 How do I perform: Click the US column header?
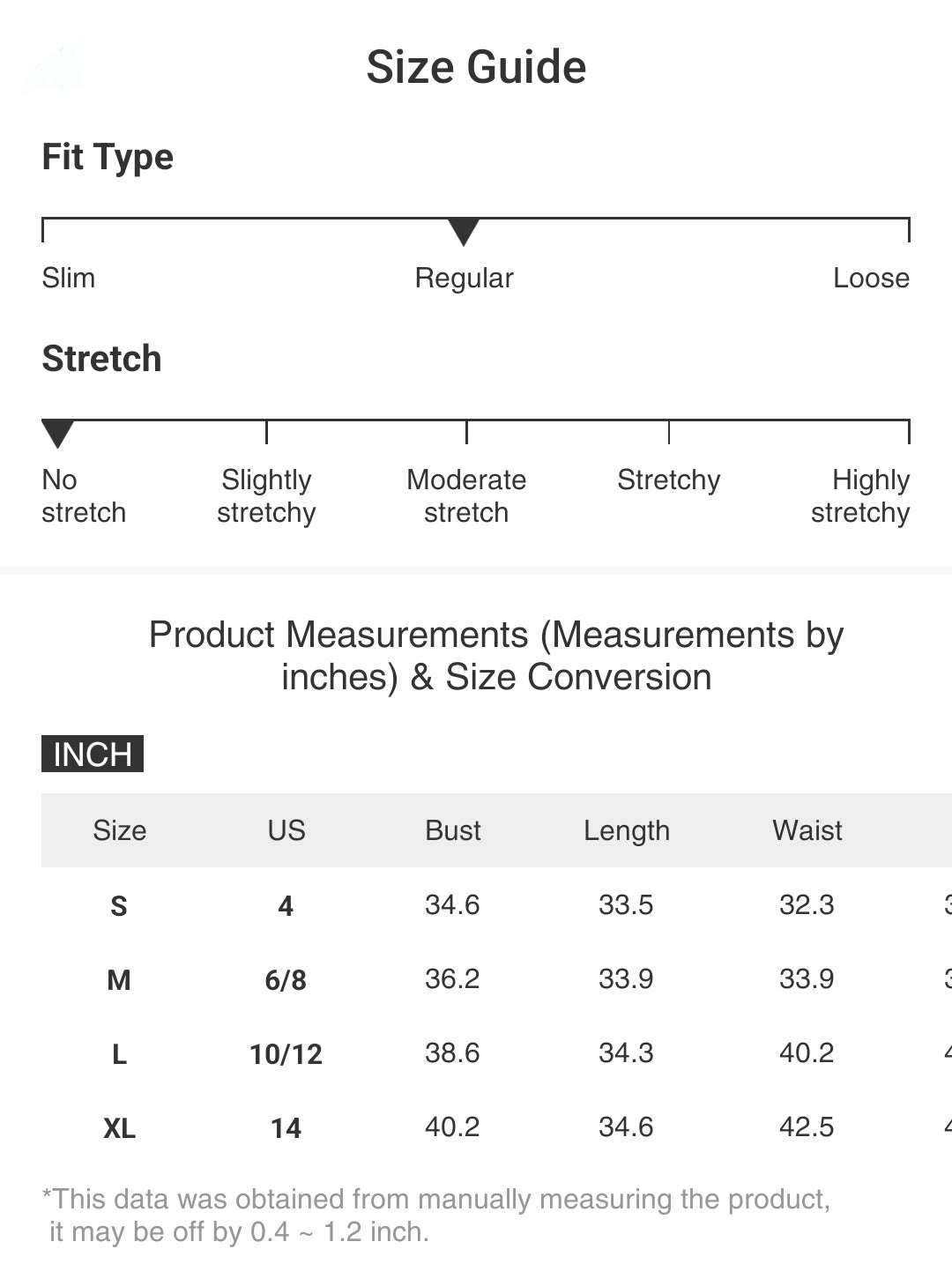click(x=286, y=830)
